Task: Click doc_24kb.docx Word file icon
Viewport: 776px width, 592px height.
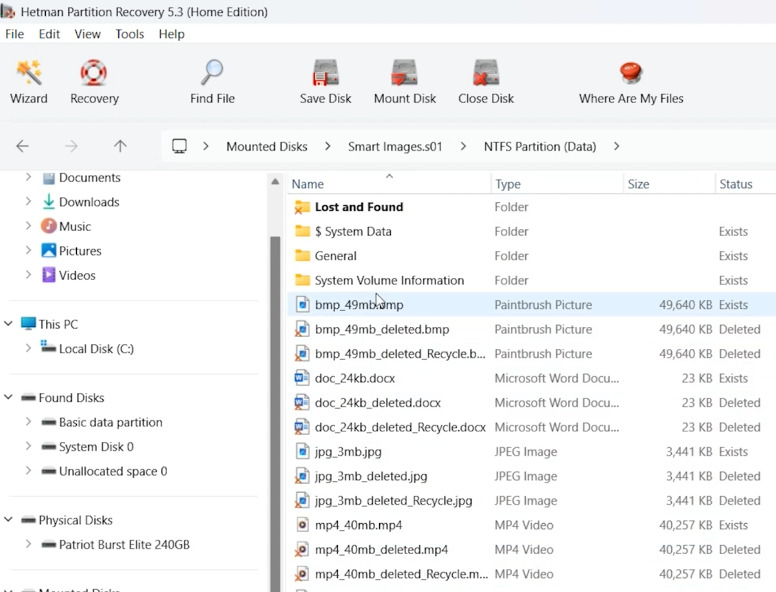Action: click(x=302, y=378)
